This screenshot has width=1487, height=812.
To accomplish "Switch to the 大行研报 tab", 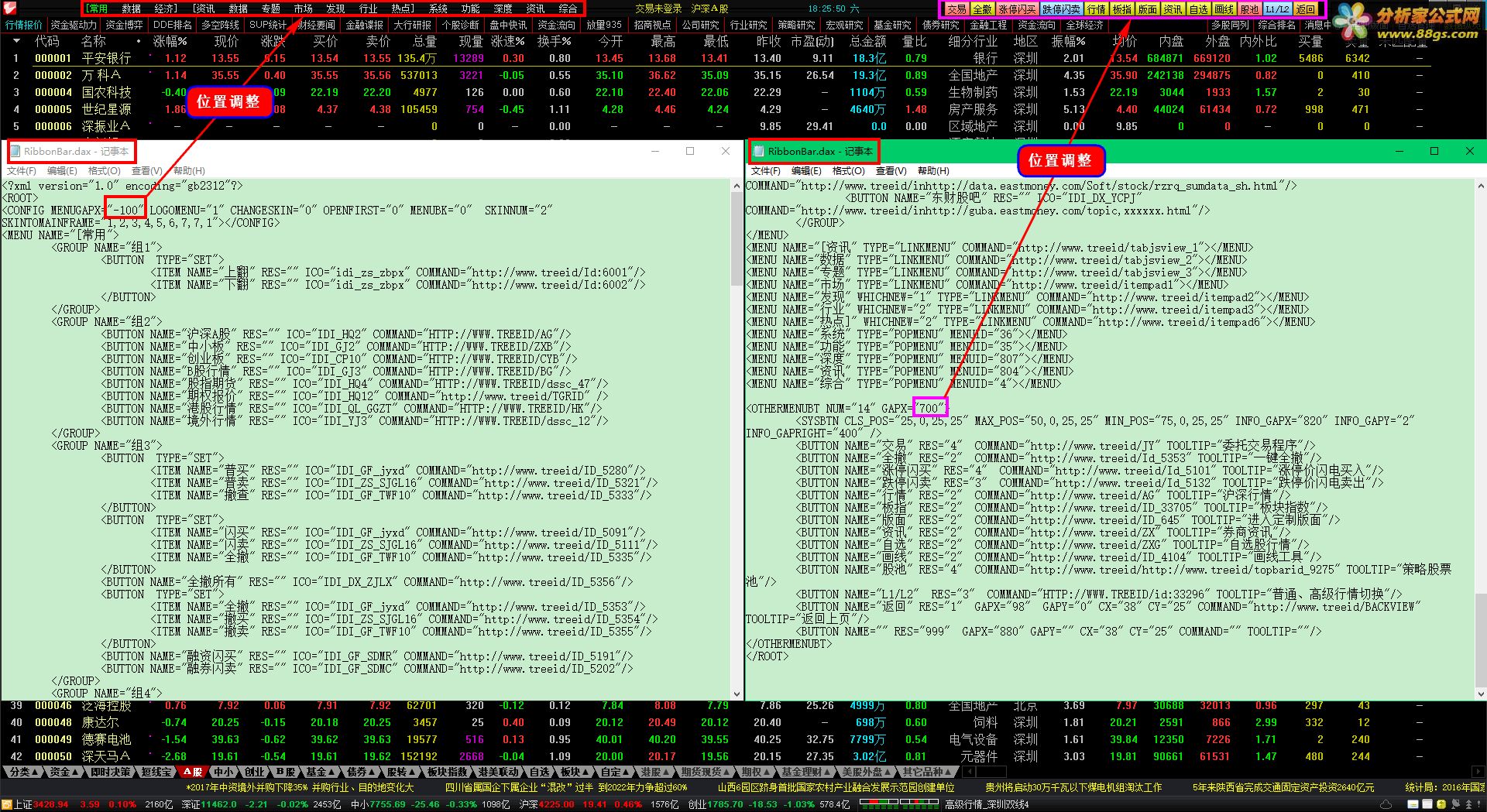I will point(412,25).
